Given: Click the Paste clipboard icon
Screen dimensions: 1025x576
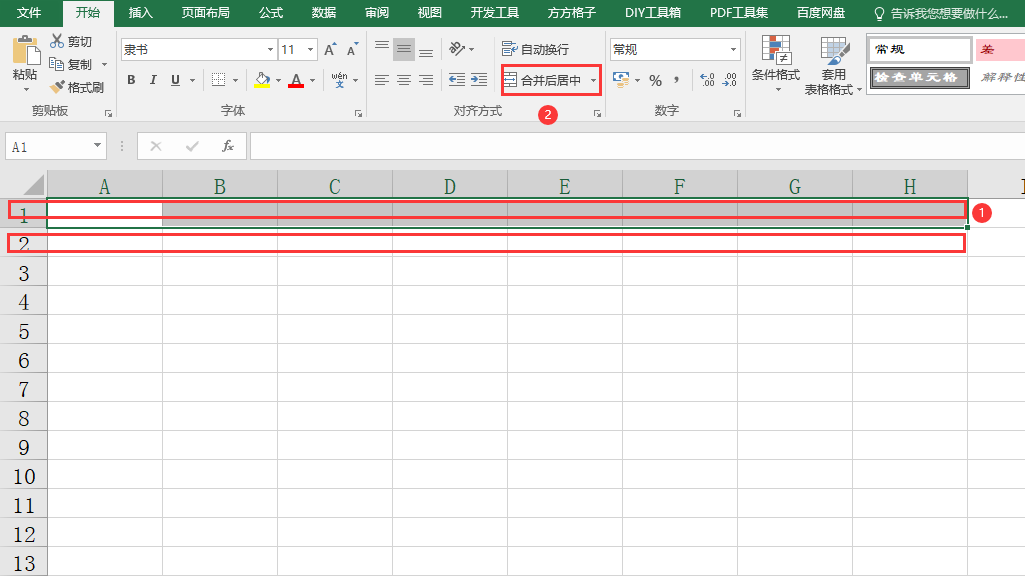Looking at the screenshot, I should point(25,50).
